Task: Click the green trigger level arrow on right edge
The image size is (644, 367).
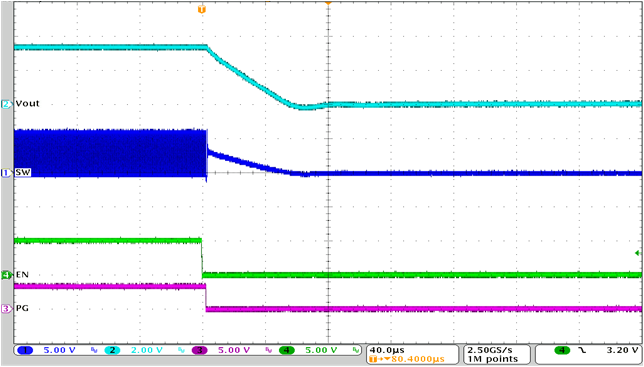Action: pos(638,253)
